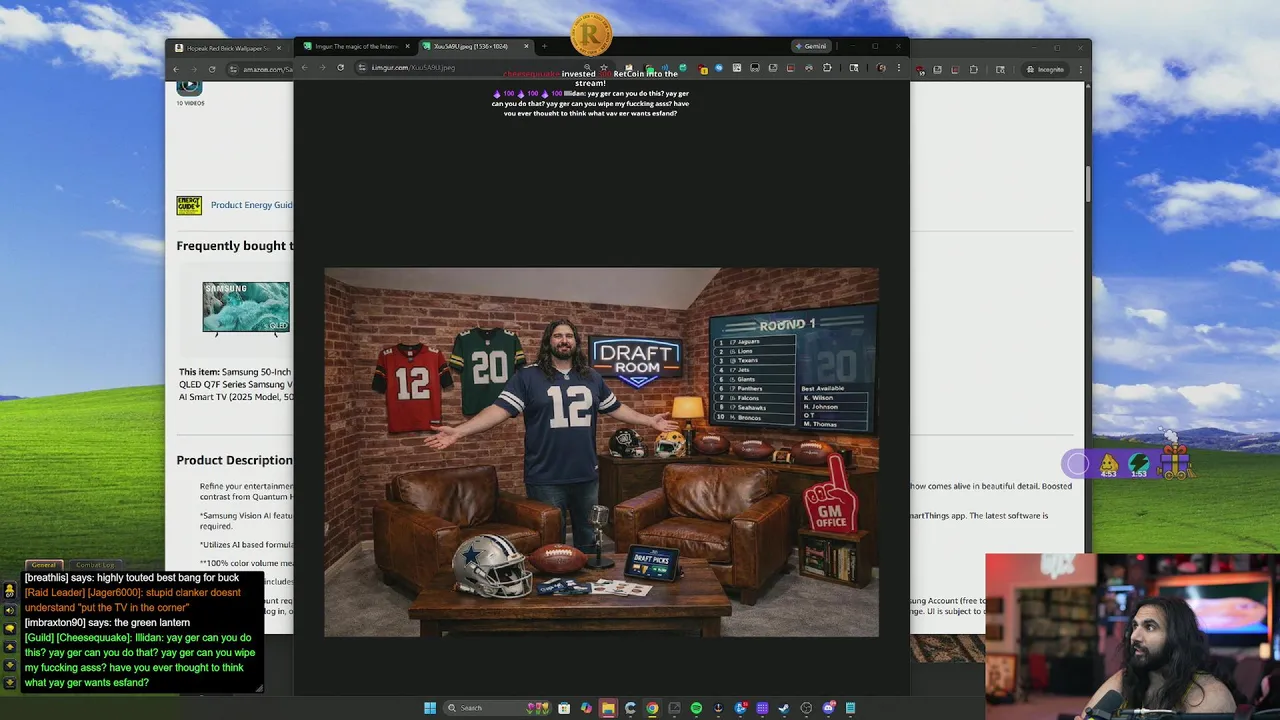Switch to the Hopeak Red Brick Wallpaper tab
Image resolution: width=1280 pixels, height=720 pixels.
(x=228, y=48)
